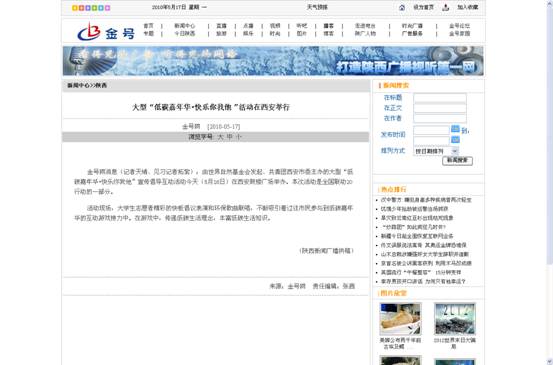553x365 pixels.
Task: Select the green theme color square
Action: [95, 8]
